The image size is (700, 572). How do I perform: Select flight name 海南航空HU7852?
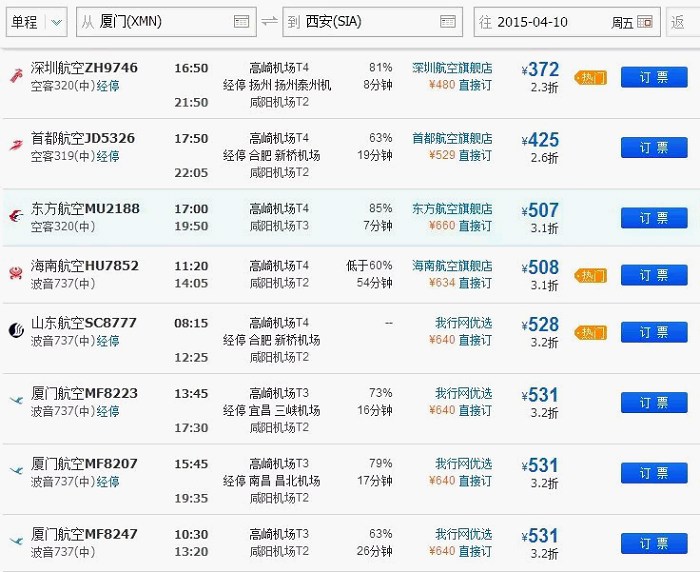coord(84,266)
